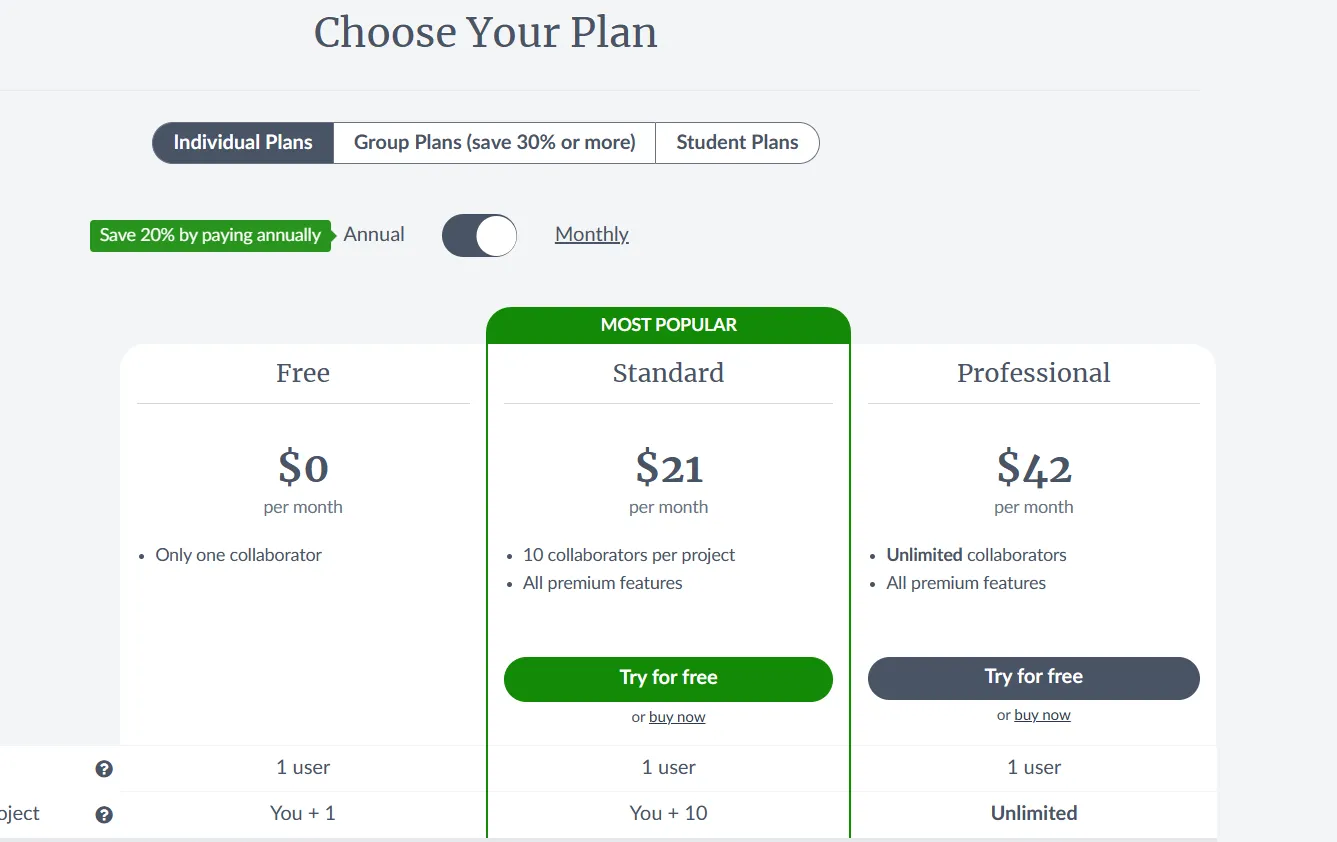Click the Professional plan heading
The height and width of the screenshot is (842, 1337).
point(1033,373)
